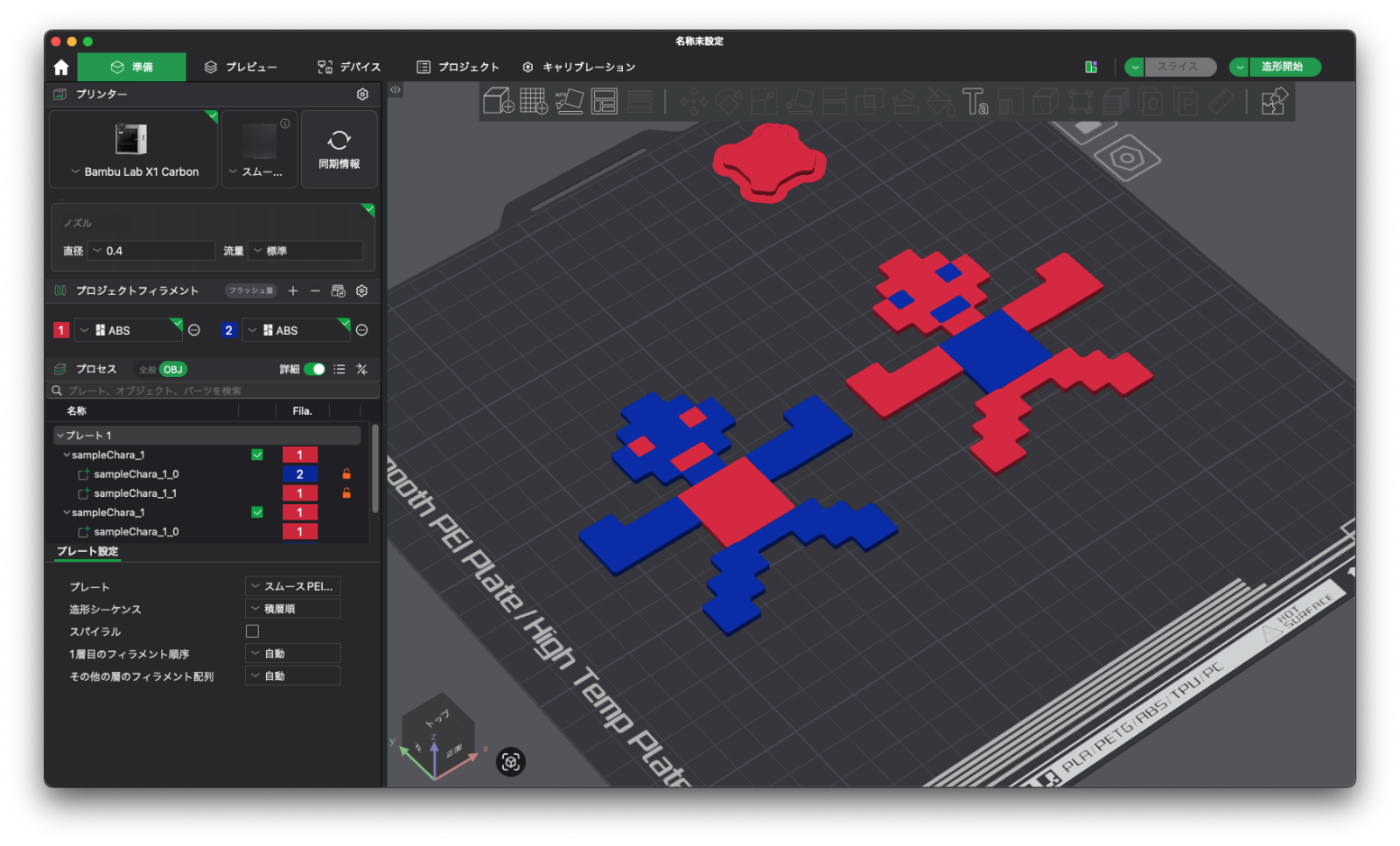
Task: Switch process mode toggle to 全般
Action: click(x=147, y=369)
